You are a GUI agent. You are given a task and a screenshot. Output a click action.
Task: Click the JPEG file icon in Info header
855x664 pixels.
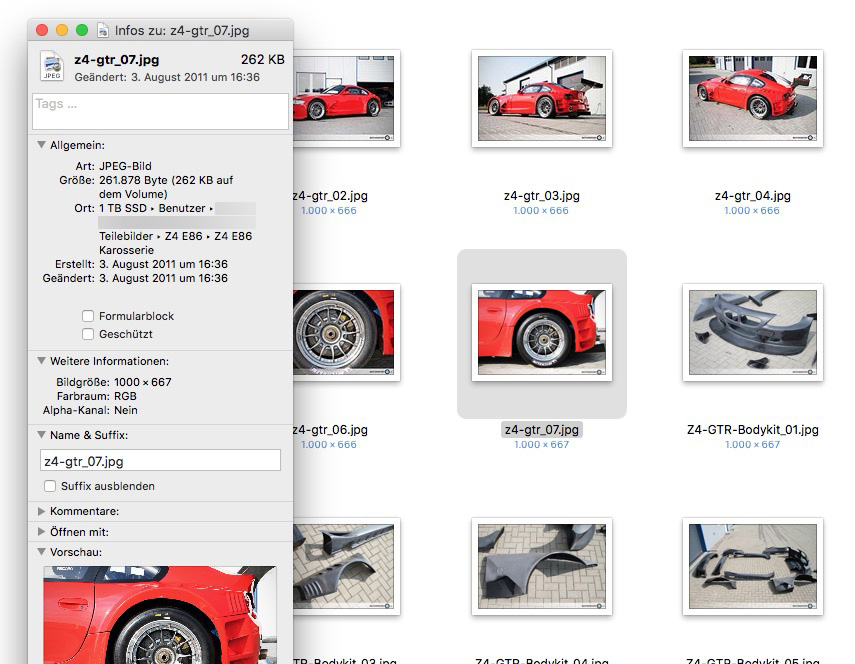click(52, 66)
